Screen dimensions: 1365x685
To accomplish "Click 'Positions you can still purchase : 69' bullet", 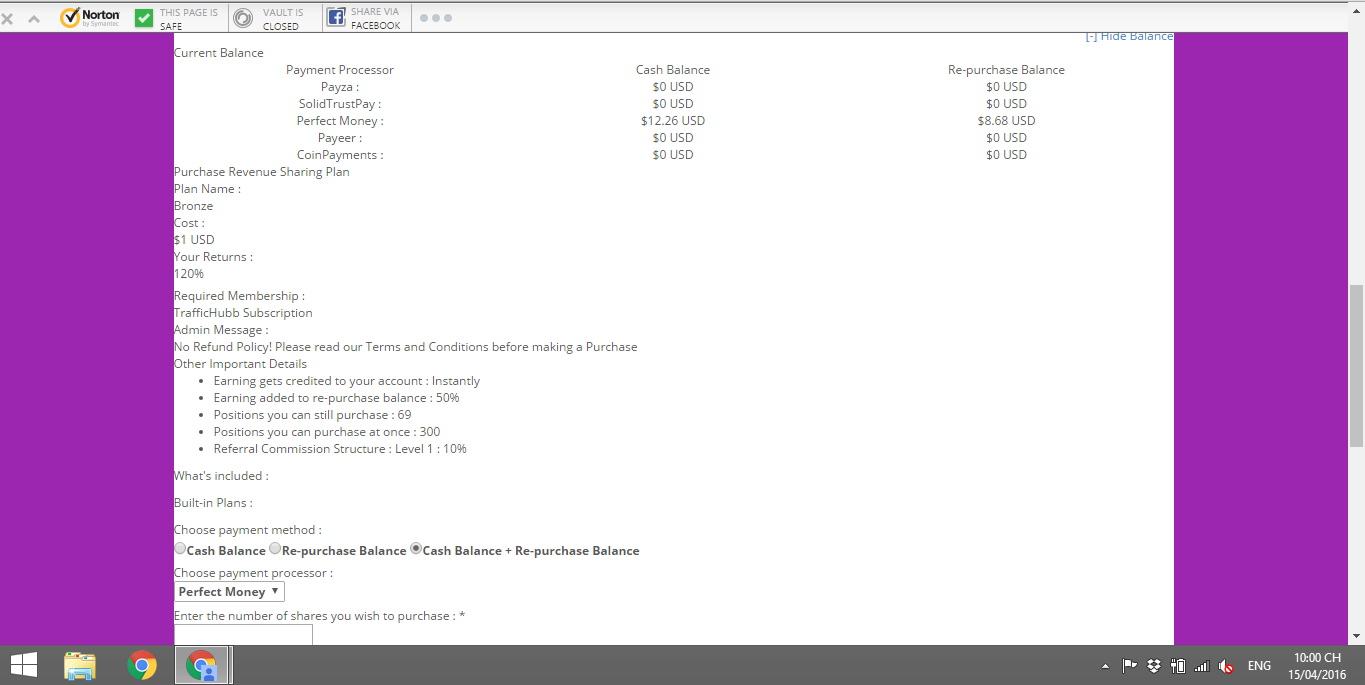I will [x=312, y=415].
